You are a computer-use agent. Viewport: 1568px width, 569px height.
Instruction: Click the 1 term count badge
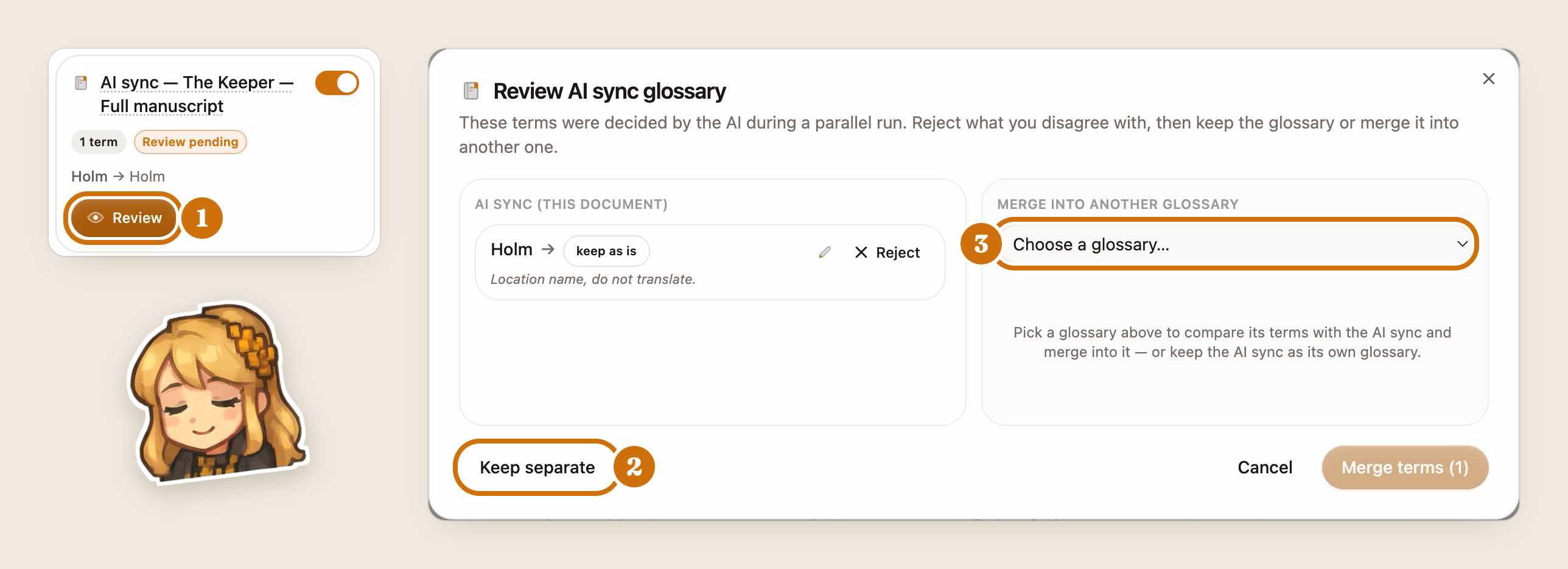99,142
